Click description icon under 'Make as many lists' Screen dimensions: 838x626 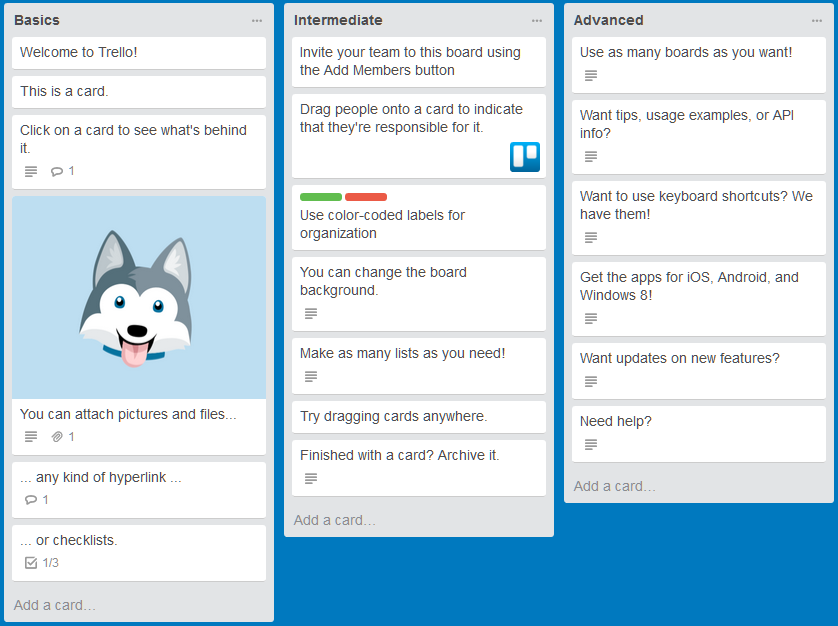[x=311, y=376]
